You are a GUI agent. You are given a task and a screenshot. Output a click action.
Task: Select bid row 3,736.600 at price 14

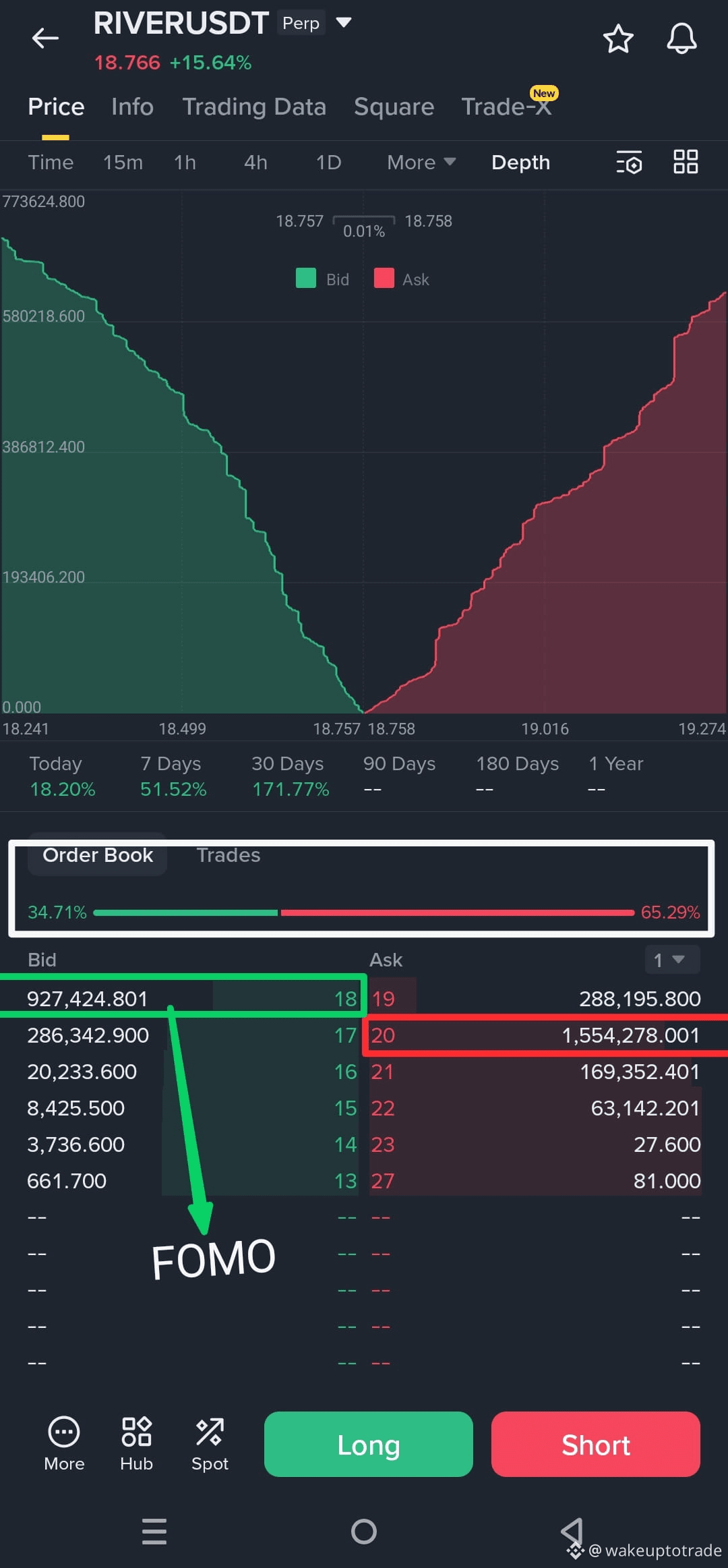[x=192, y=1144]
